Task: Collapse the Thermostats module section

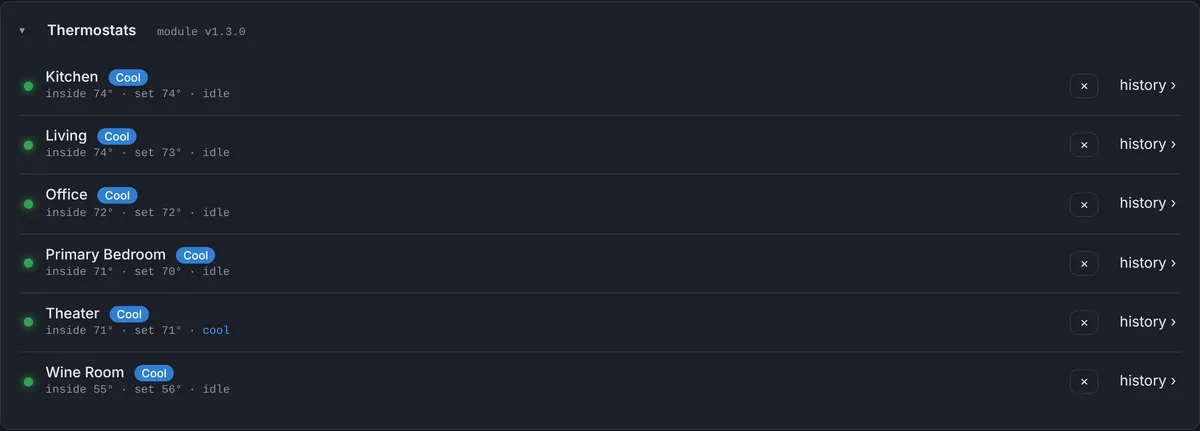Action: coord(22,31)
